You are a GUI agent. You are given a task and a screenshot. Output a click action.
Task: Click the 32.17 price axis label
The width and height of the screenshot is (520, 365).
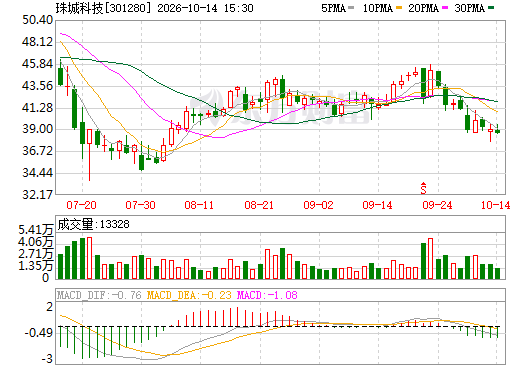point(37,195)
